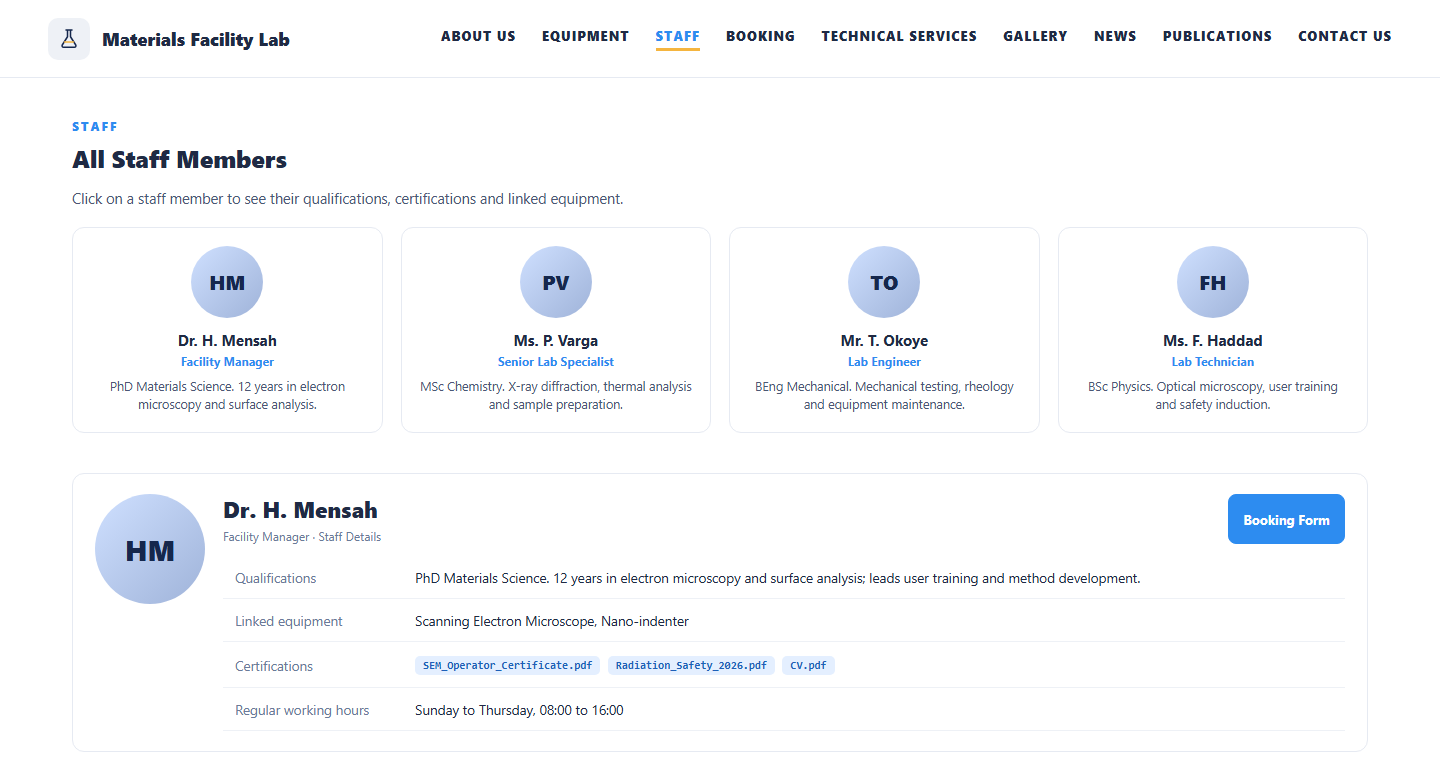Select the Mr. T. Okoye name
This screenshot has width=1440, height=760.
pos(884,341)
